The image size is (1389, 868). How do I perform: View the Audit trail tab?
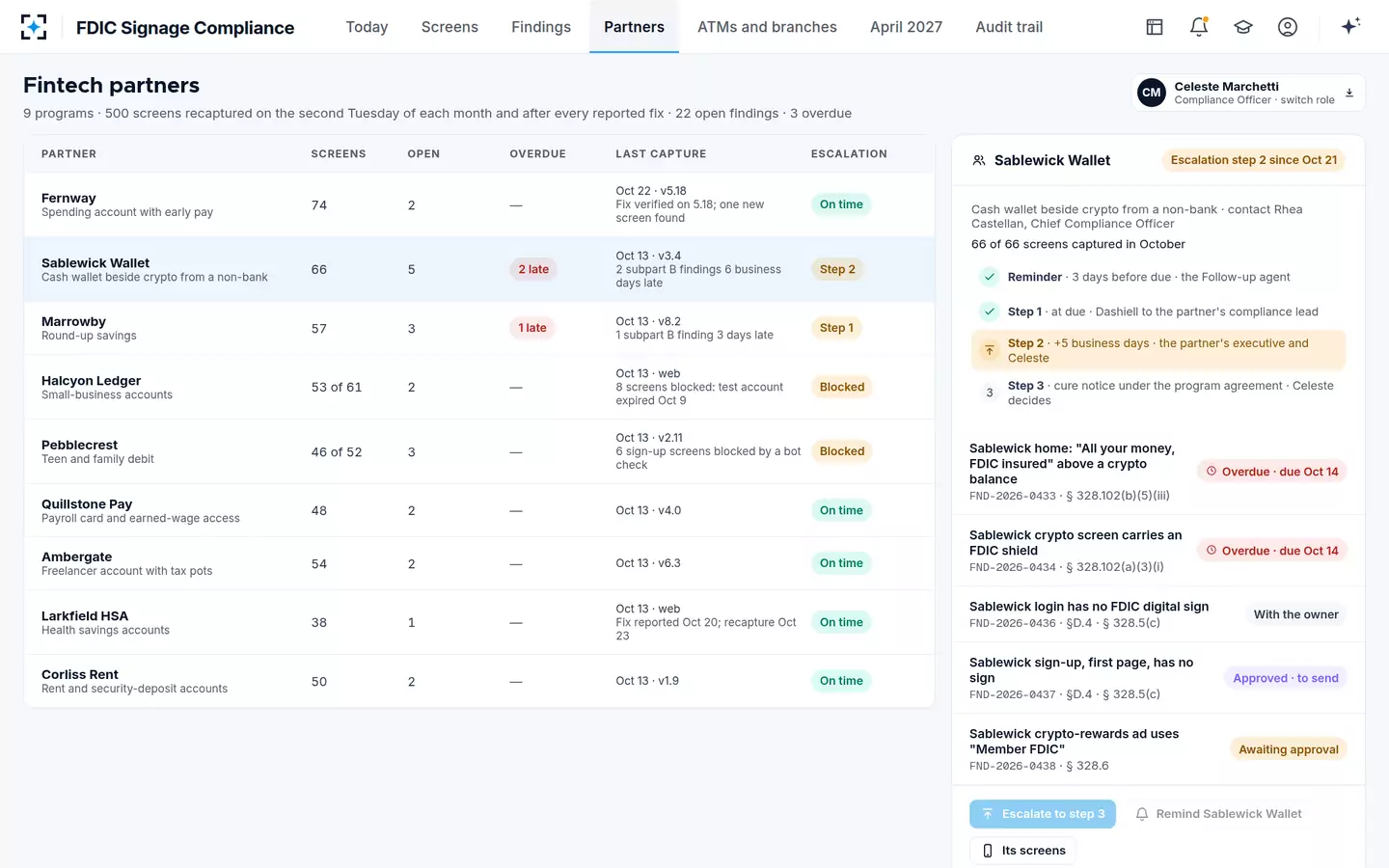coord(1009,27)
